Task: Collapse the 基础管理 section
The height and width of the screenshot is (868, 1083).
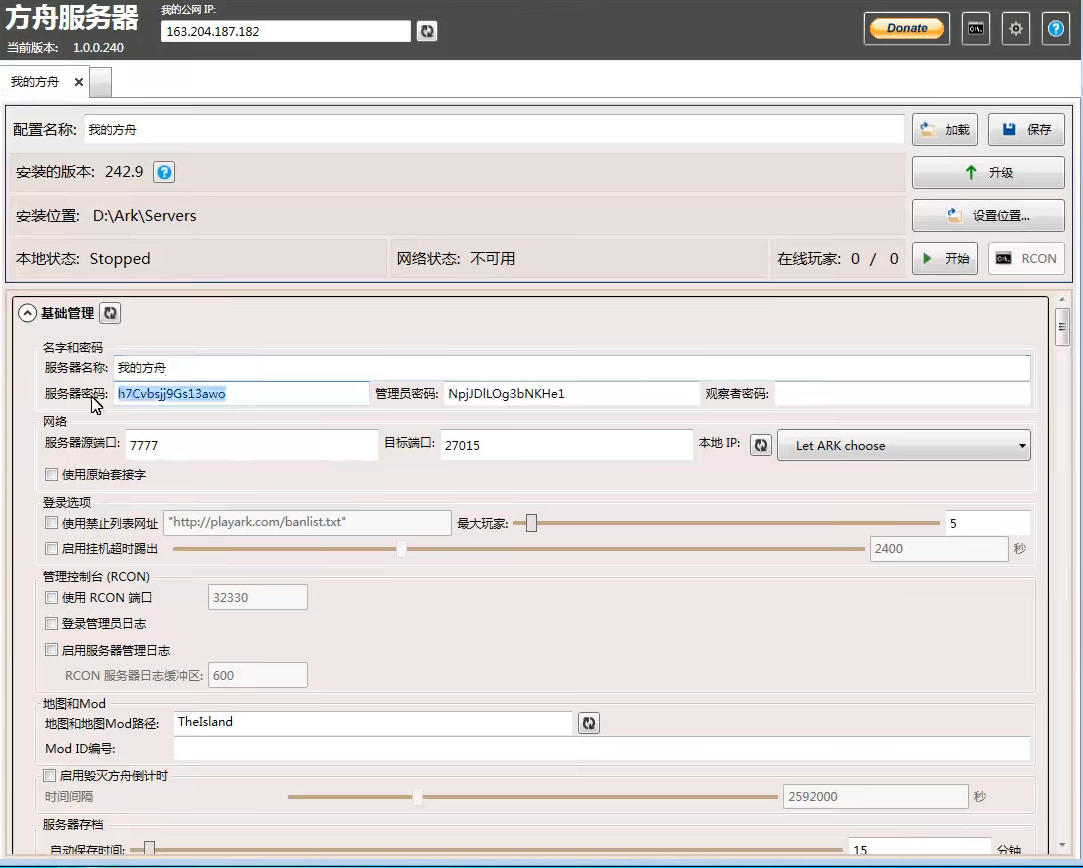Action: pos(27,314)
